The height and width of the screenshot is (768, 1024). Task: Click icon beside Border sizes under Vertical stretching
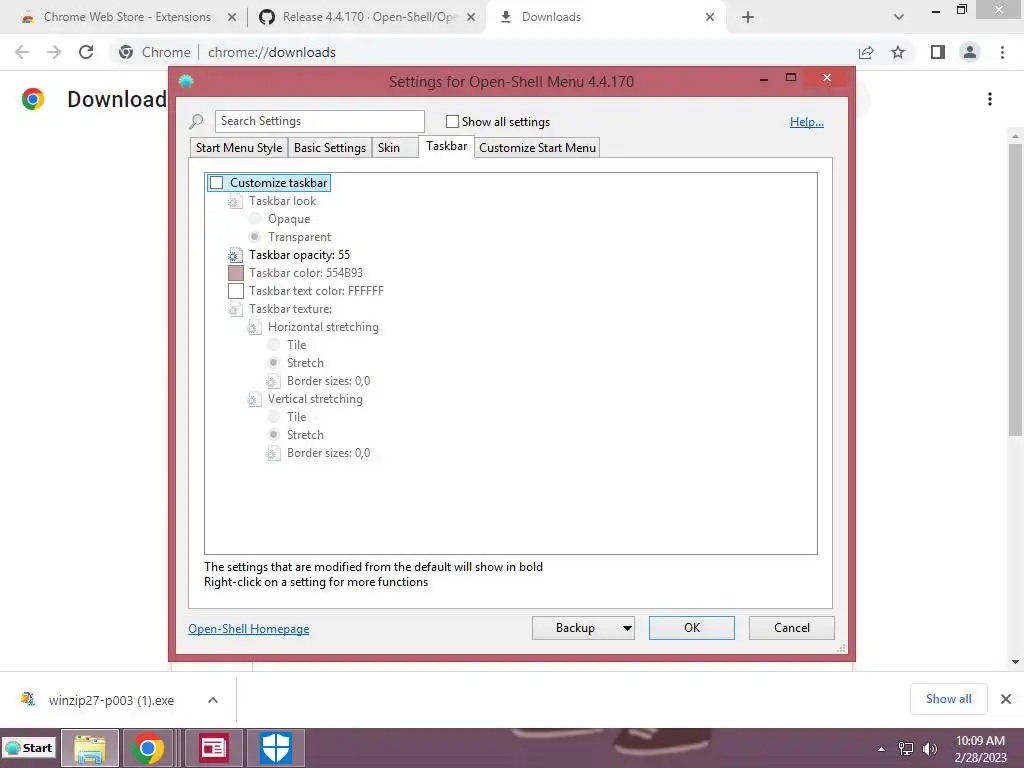click(273, 453)
